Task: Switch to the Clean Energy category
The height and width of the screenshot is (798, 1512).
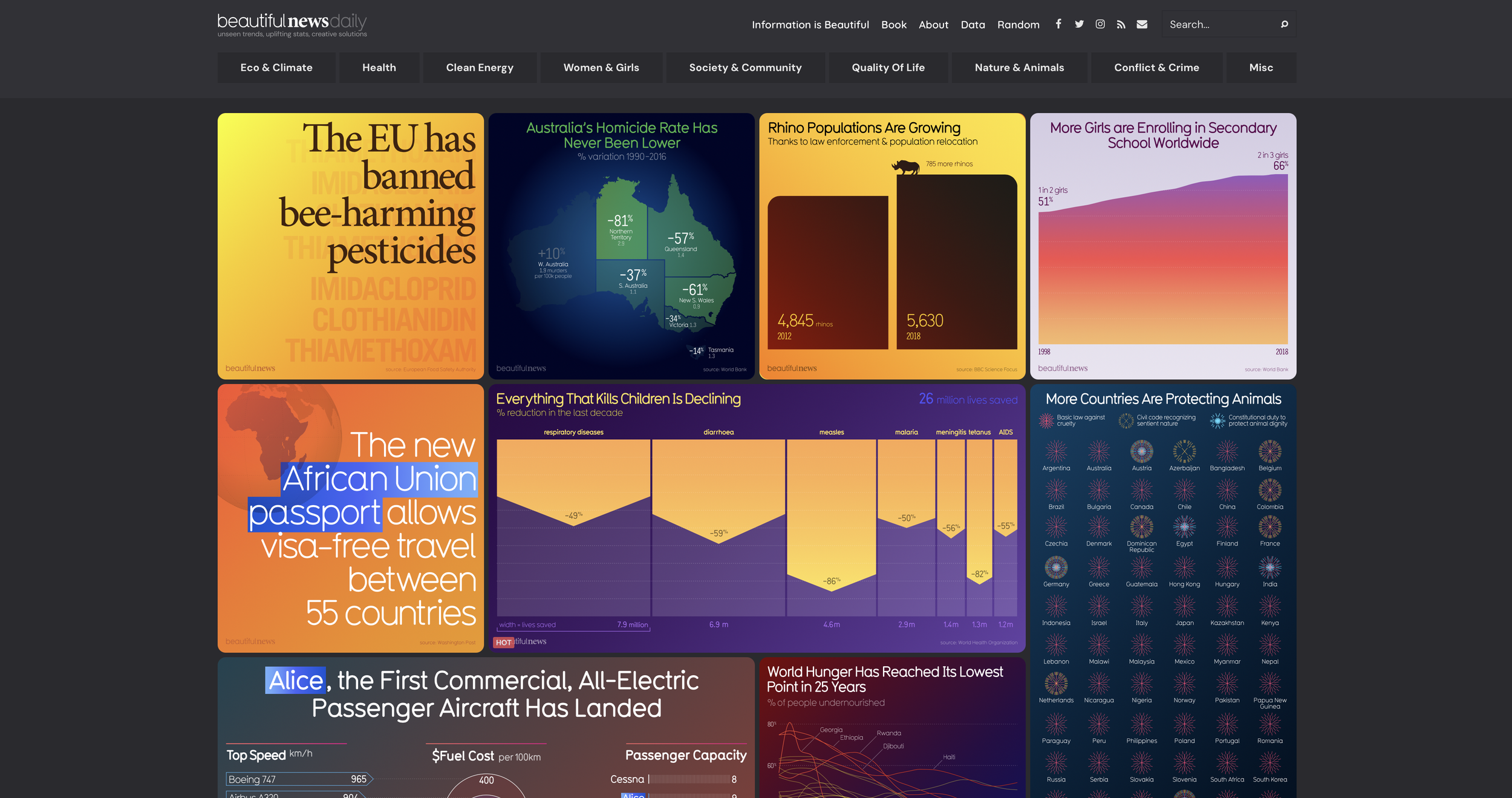Action: 480,68
